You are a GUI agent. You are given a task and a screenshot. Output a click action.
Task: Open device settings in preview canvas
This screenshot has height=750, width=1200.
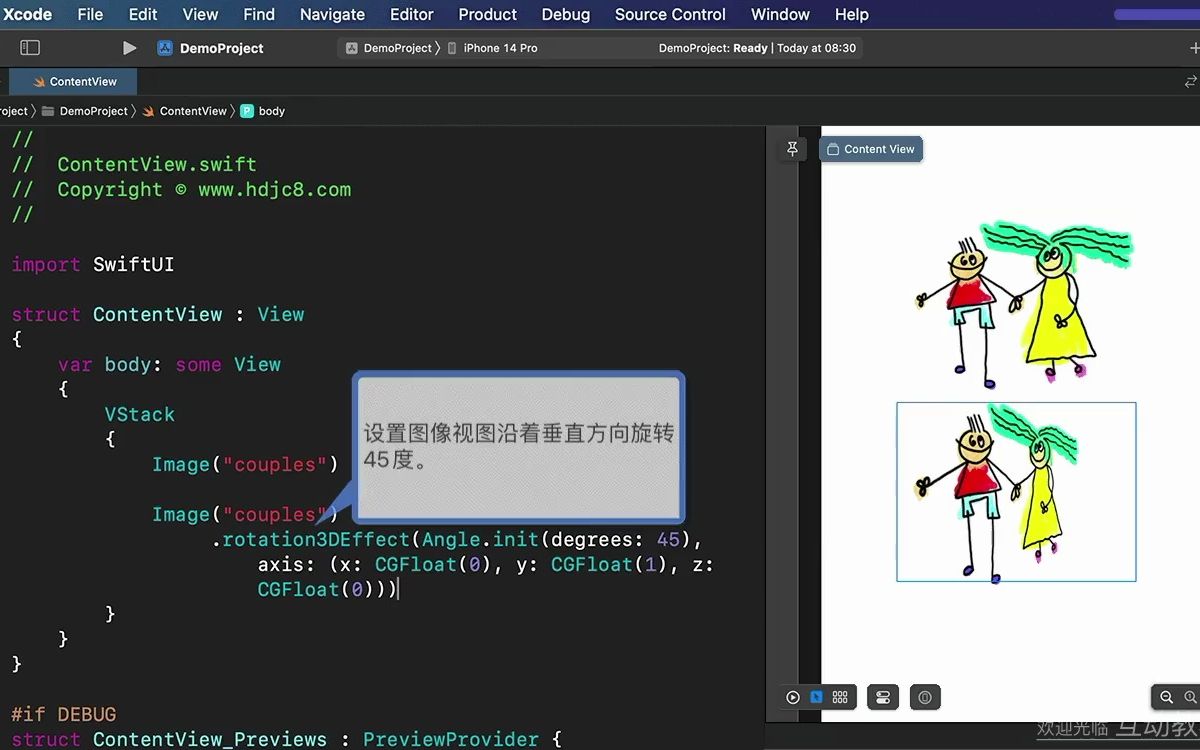point(882,697)
